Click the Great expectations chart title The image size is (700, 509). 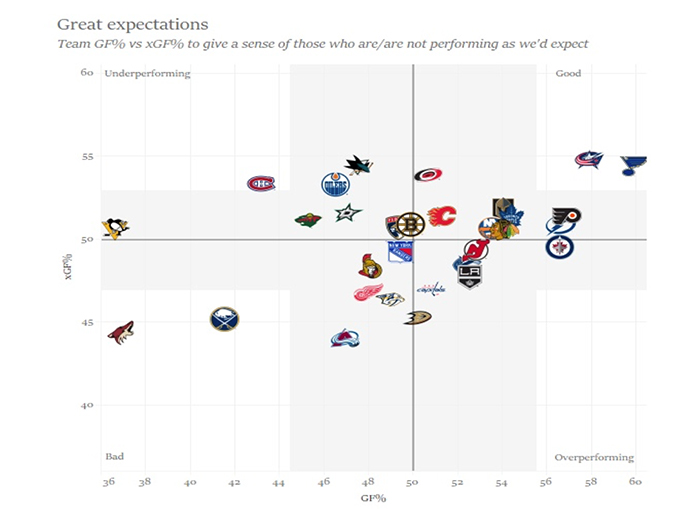click(x=133, y=25)
